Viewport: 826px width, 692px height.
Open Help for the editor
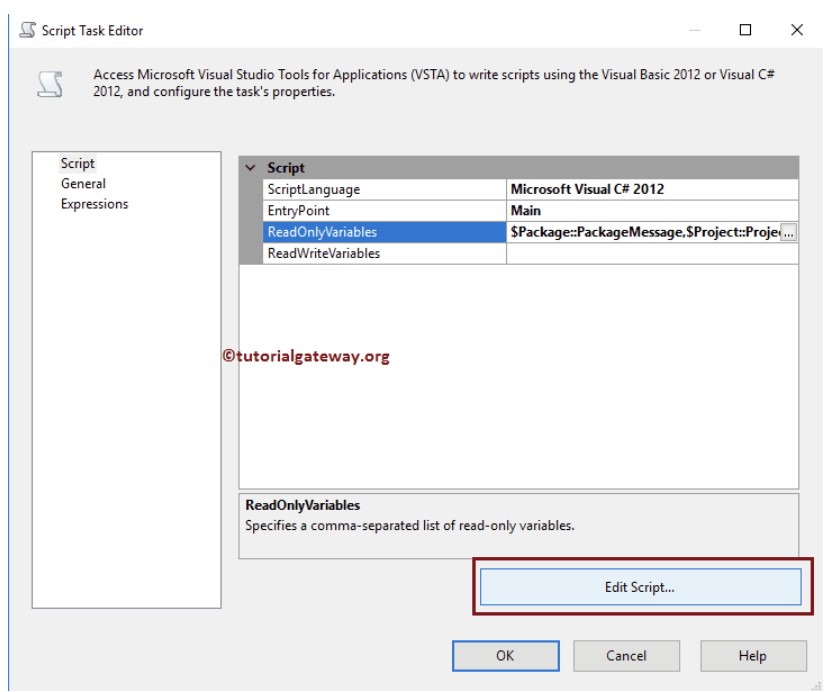coord(753,656)
